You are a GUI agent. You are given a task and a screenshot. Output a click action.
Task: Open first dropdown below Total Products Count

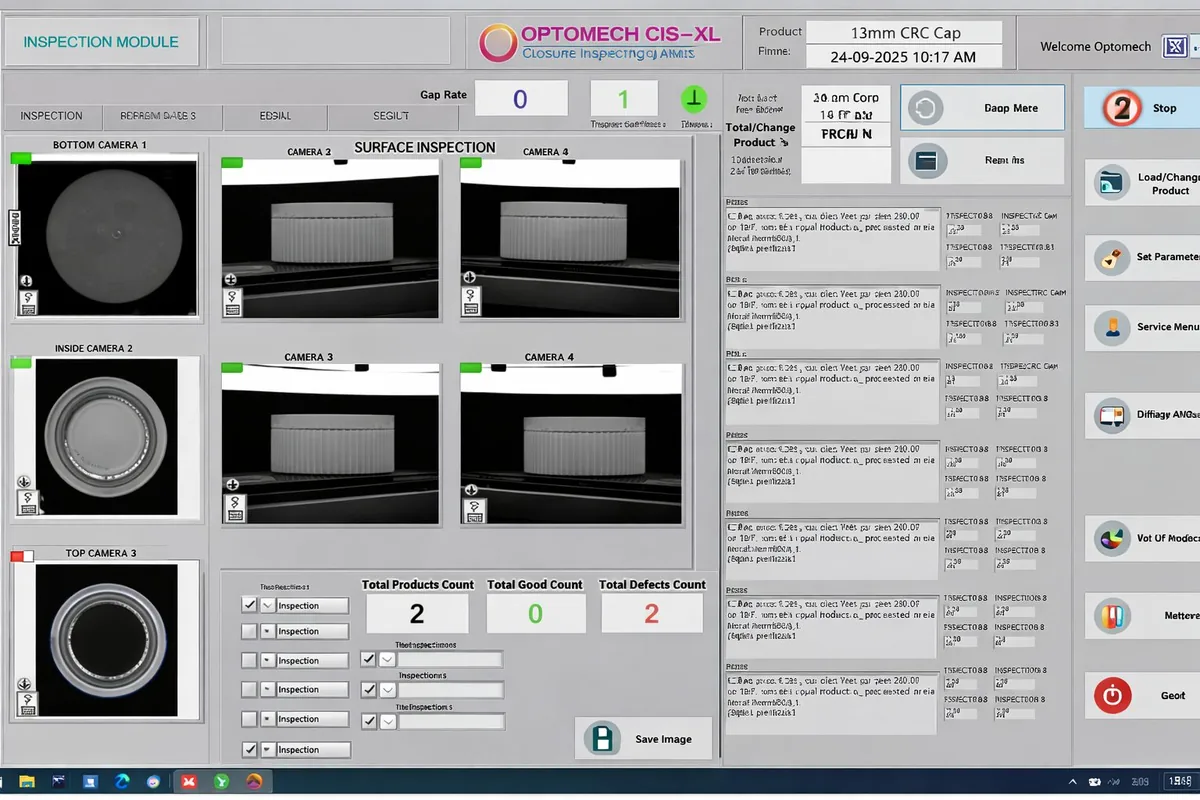click(x=388, y=659)
